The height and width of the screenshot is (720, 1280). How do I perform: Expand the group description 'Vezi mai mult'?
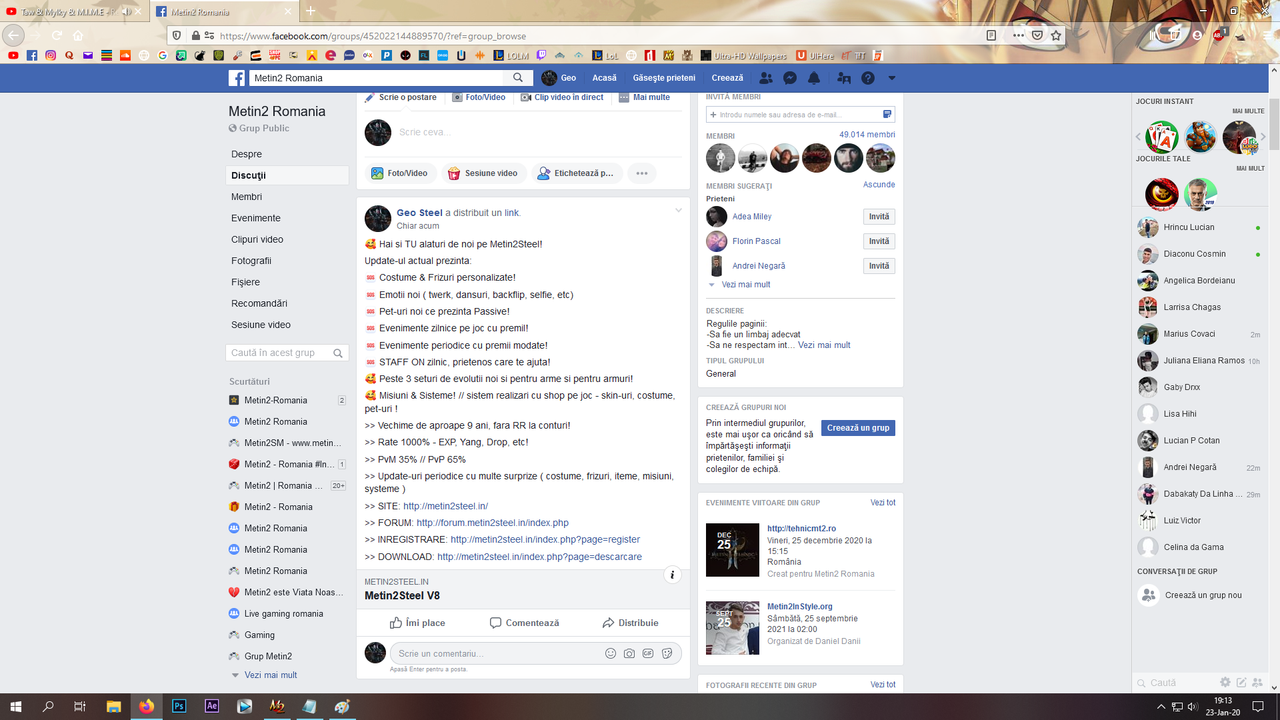point(824,345)
